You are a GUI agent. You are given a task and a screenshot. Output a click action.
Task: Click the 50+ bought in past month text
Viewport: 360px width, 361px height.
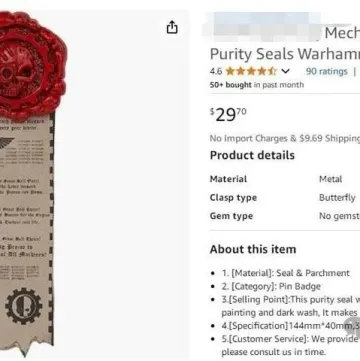click(x=257, y=85)
